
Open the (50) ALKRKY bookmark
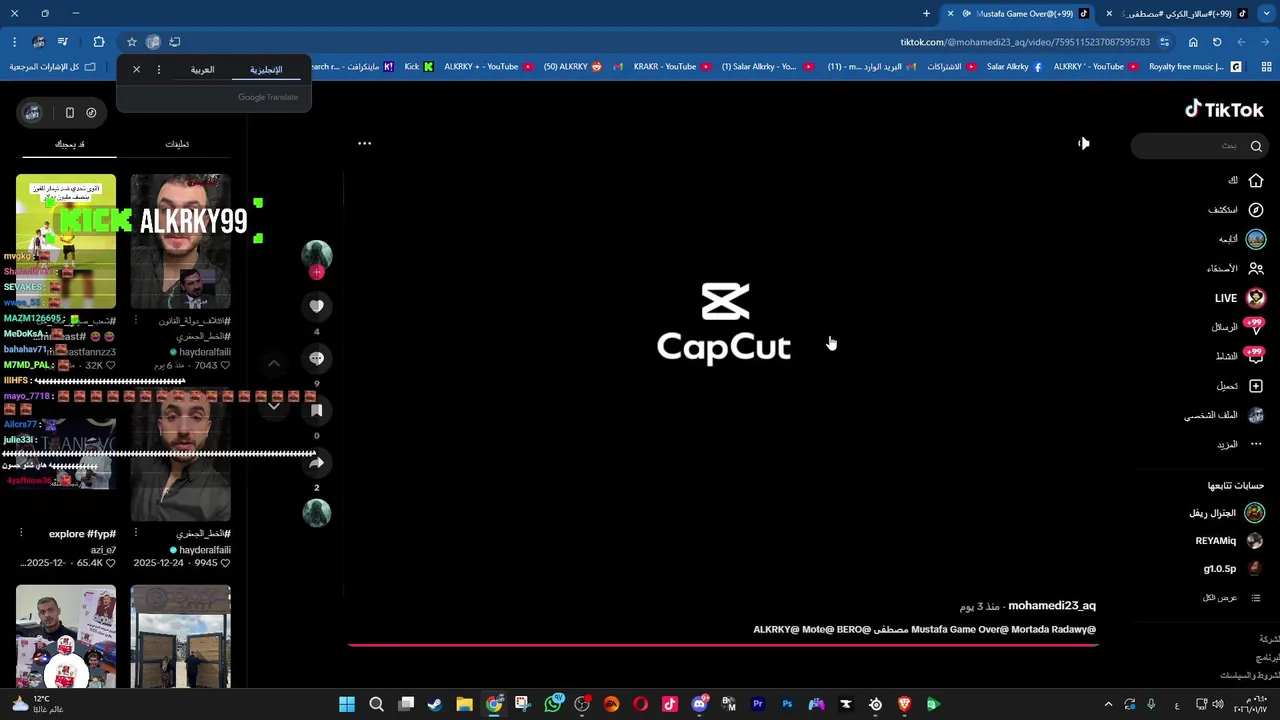click(573, 67)
